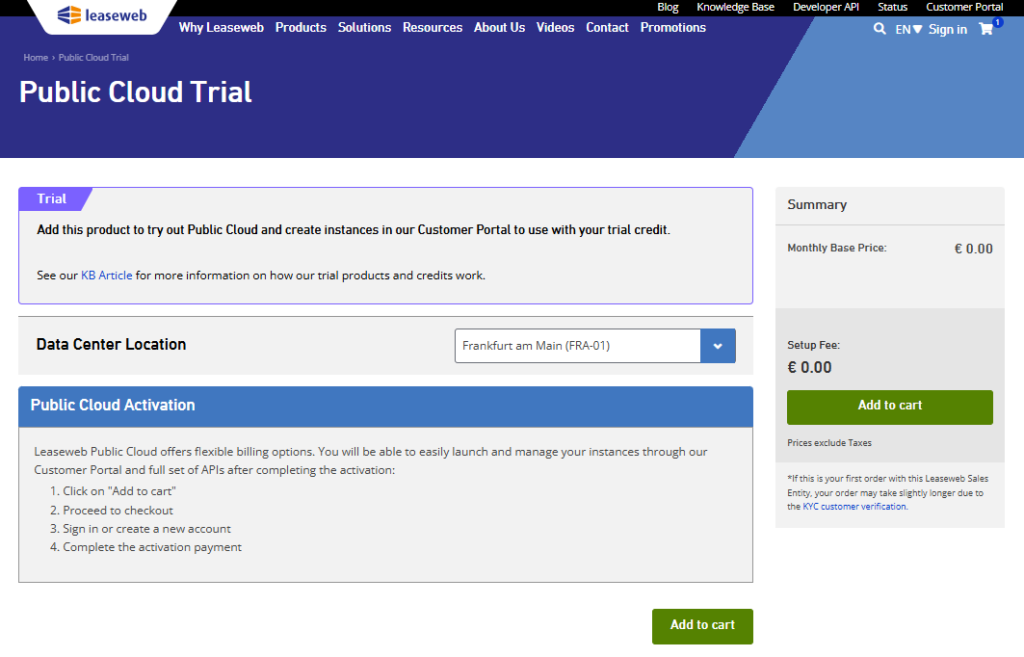This screenshot has width=1024, height=657.
Task: Click the Prices exclude Taxes note
Action: click(829, 443)
